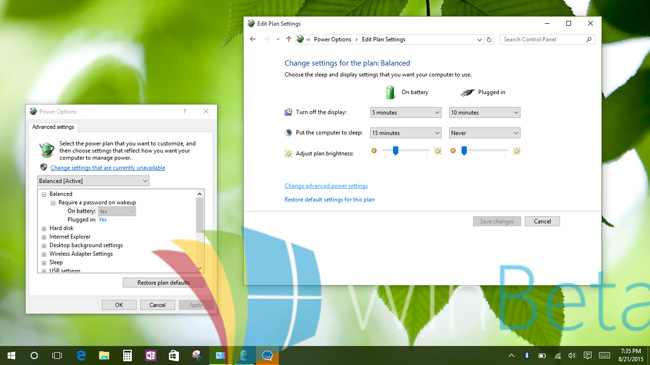Click On battery brightness slider handle
This screenshot has width=650, height=365.
(395, 151)
